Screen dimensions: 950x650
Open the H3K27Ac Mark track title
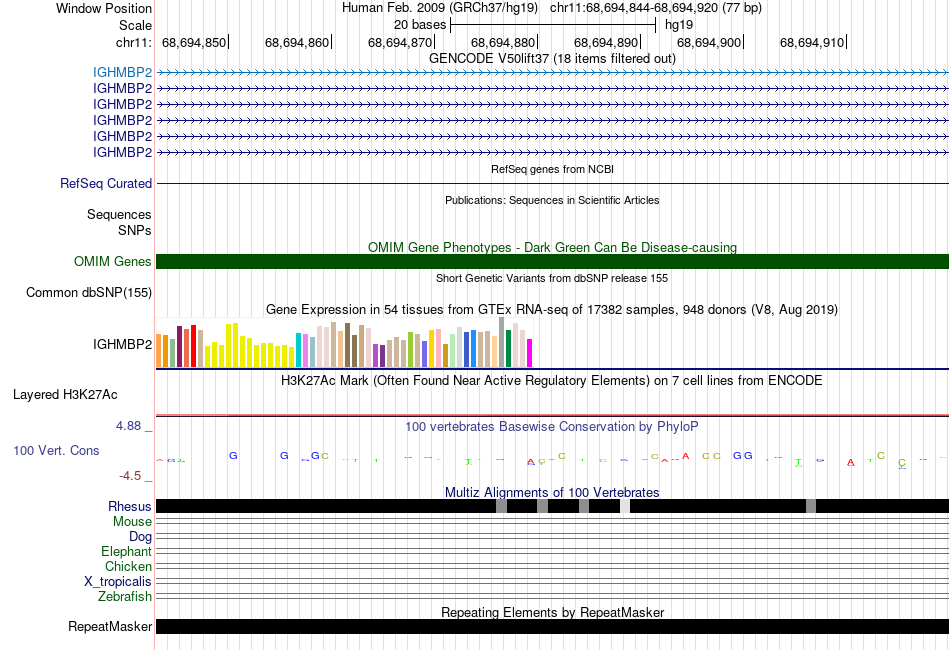coord(552,380)
